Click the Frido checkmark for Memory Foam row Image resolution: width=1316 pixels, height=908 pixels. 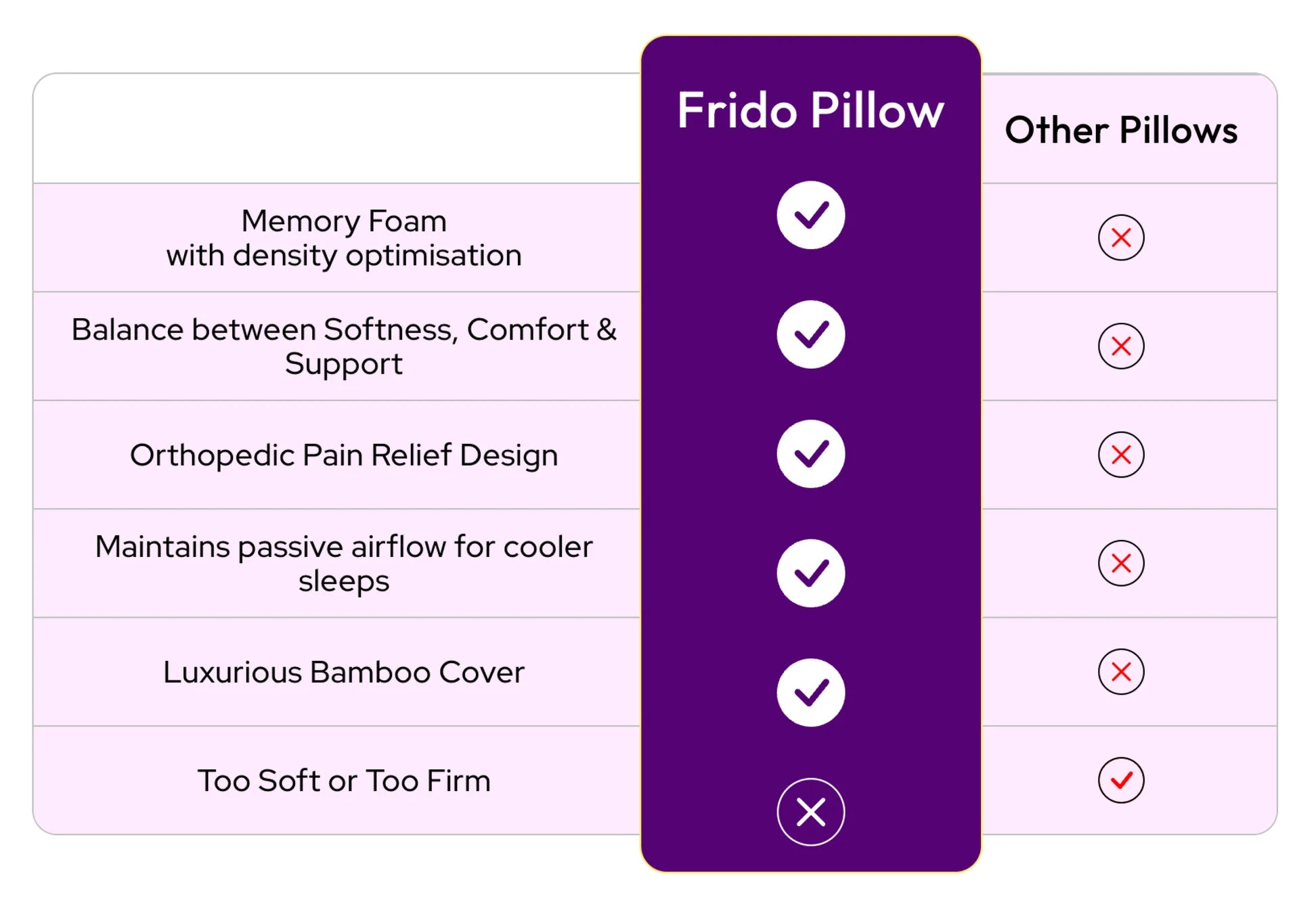point(810,215)
